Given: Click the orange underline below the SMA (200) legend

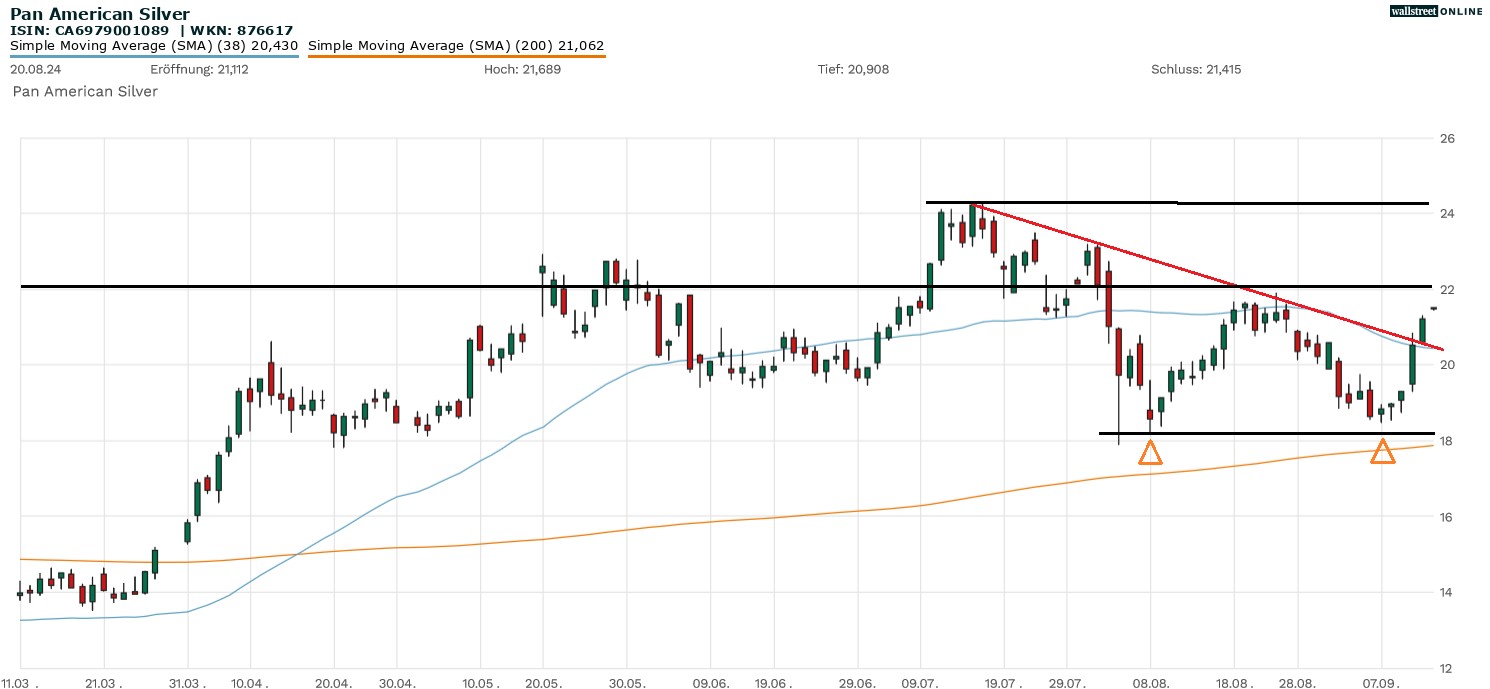Looking at the screenshot, I should click(456, 56).
